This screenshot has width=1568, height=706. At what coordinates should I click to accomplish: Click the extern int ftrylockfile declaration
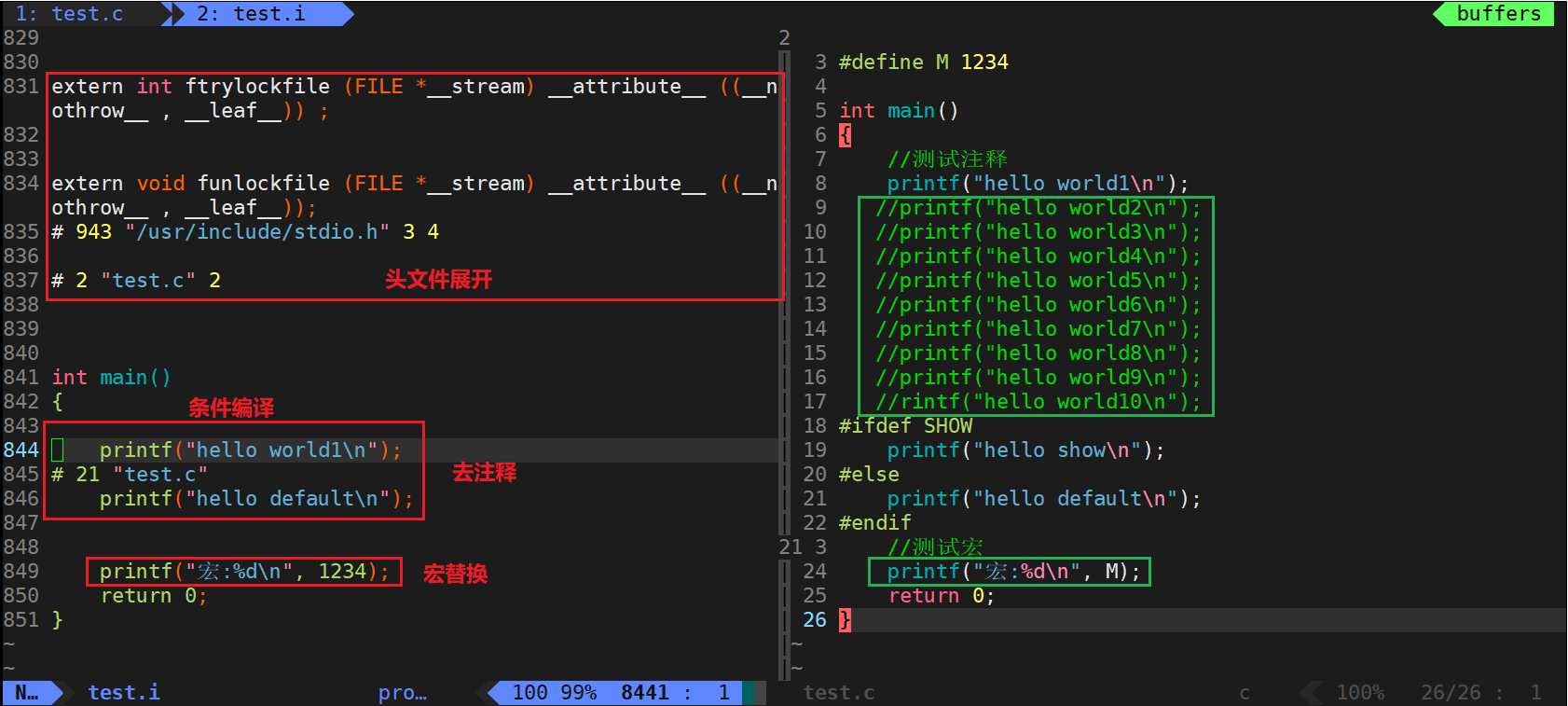pyautogui.click(x=414, y=99)
